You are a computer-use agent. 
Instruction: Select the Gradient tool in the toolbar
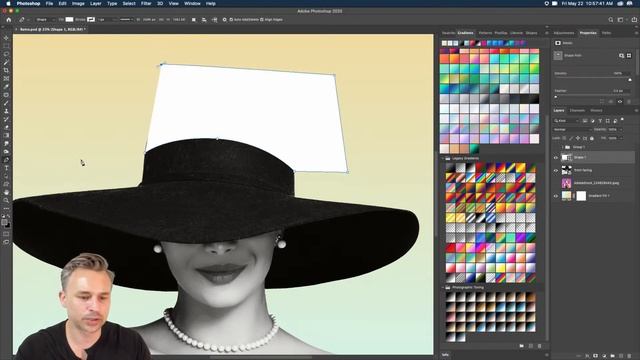tap(6, 136)
